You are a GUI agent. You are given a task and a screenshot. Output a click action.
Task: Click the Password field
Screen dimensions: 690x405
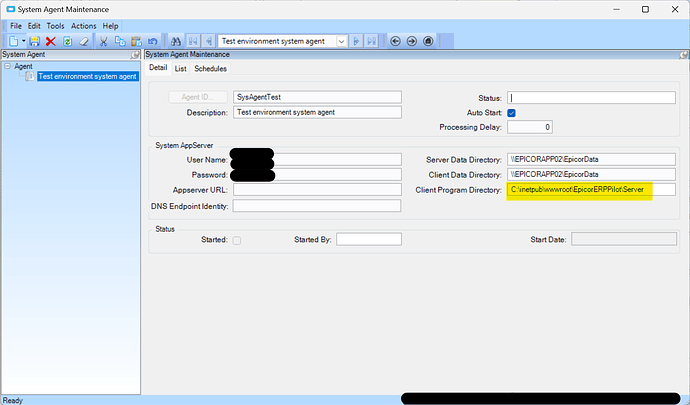click(x=317, y=174)
